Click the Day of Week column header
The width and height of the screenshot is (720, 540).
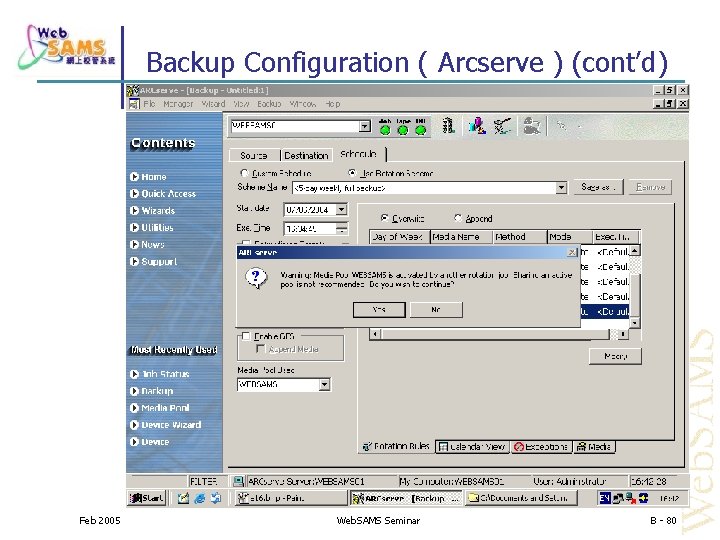tap(399, 237)
